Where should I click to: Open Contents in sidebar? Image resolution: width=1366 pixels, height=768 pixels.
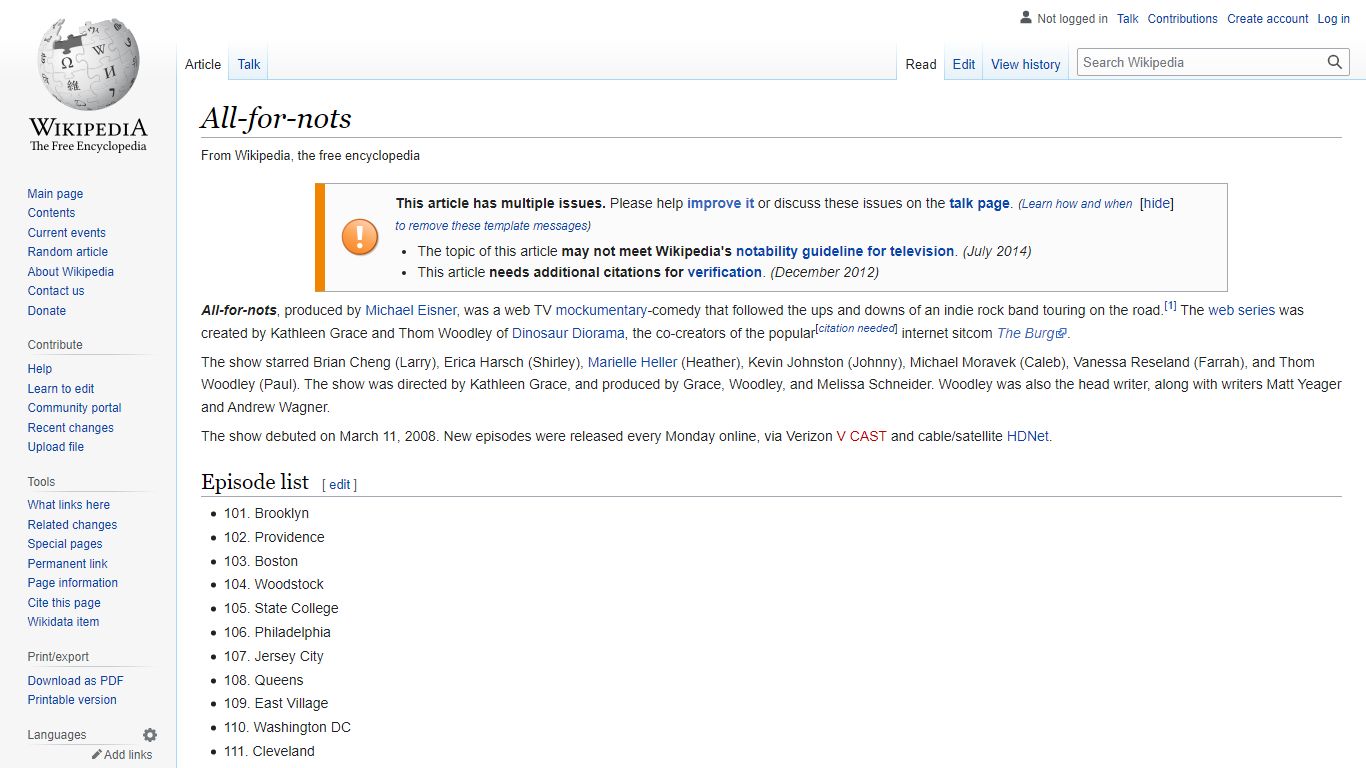coord(51,213)
